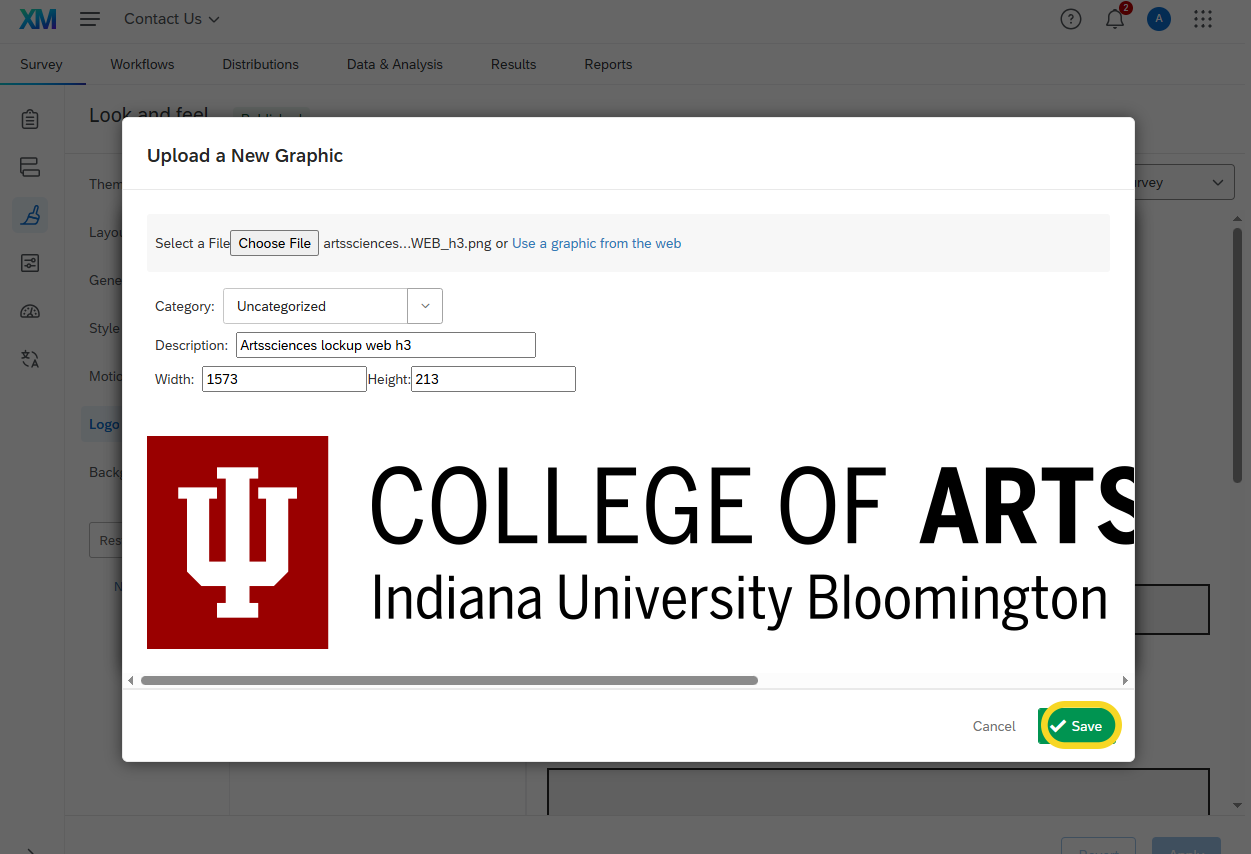1251x854 pixels.
Task: Switch to the Workflows tab
Action: pyautogui.click(x=142, y=64)
